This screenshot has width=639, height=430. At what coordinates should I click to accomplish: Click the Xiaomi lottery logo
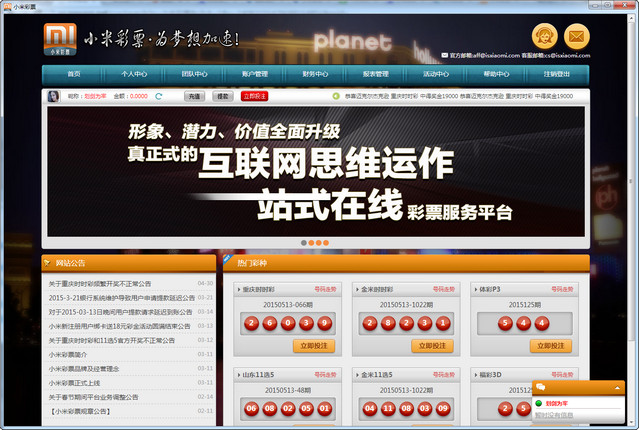[60, 39]
